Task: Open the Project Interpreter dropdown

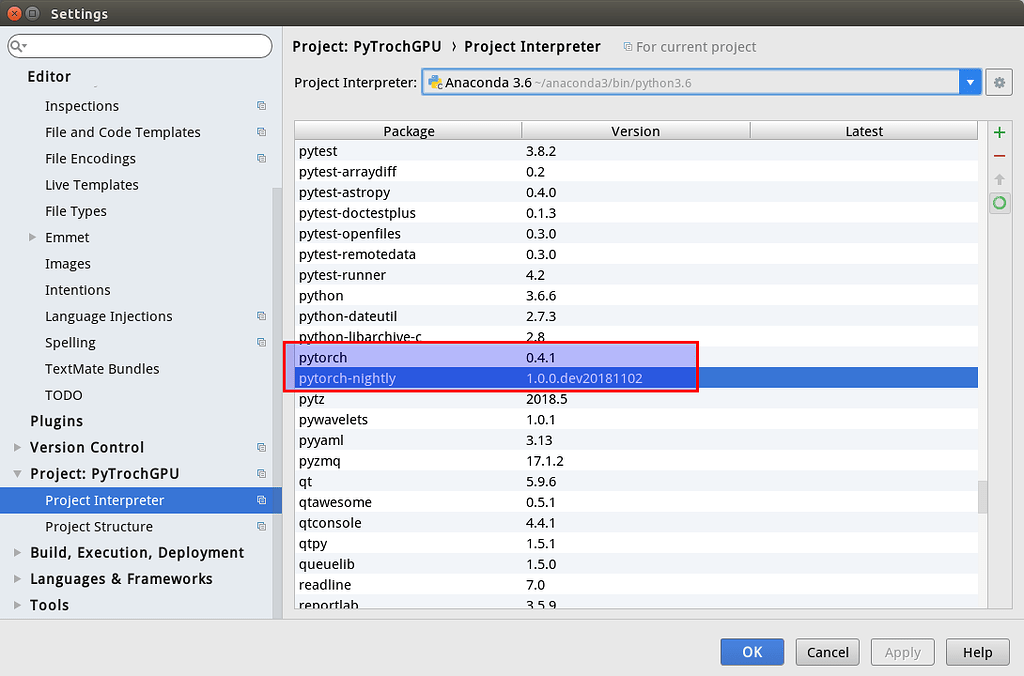Action: pos(968,82)
